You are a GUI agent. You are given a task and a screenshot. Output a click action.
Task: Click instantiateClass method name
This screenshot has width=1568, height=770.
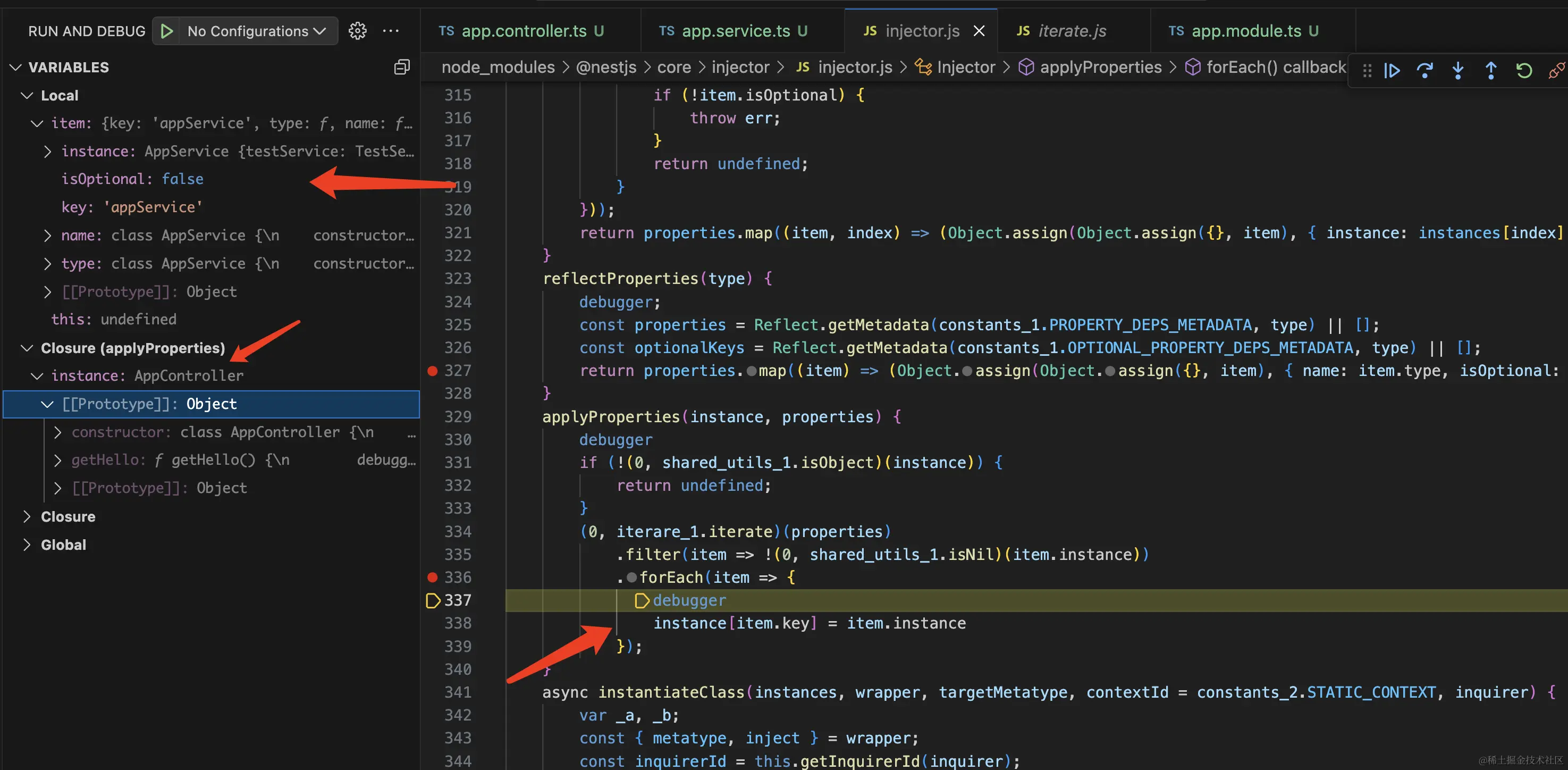(x=671, y=692)
